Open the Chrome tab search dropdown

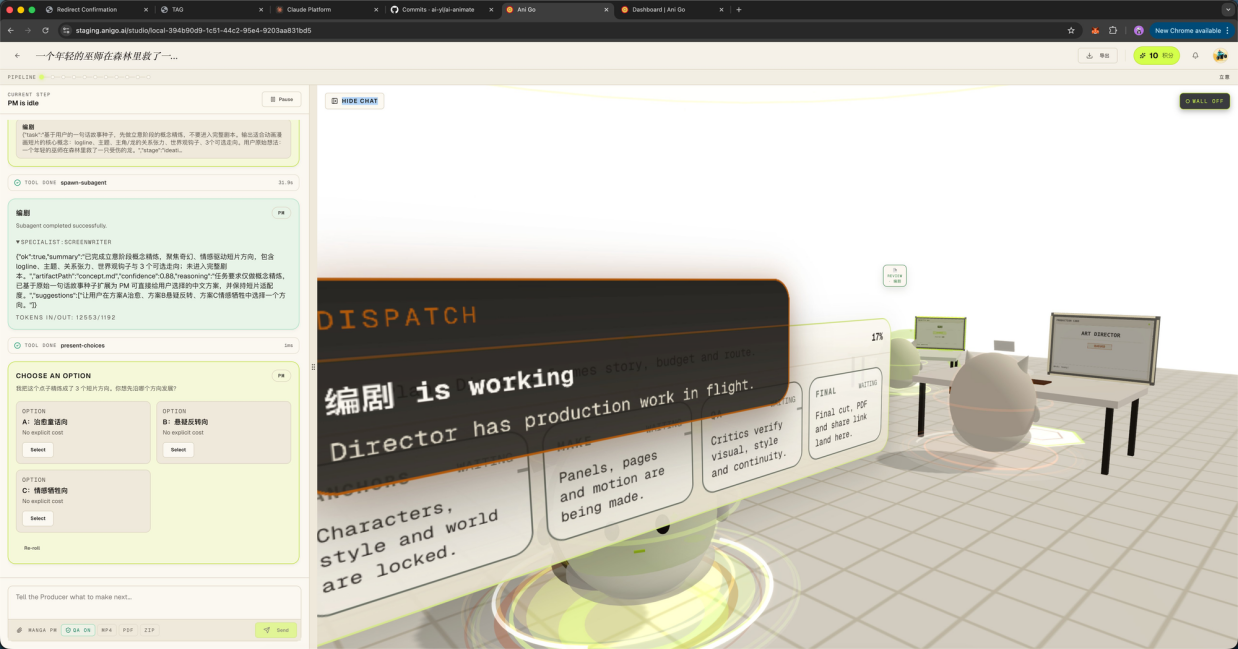tap(1228, 9)
